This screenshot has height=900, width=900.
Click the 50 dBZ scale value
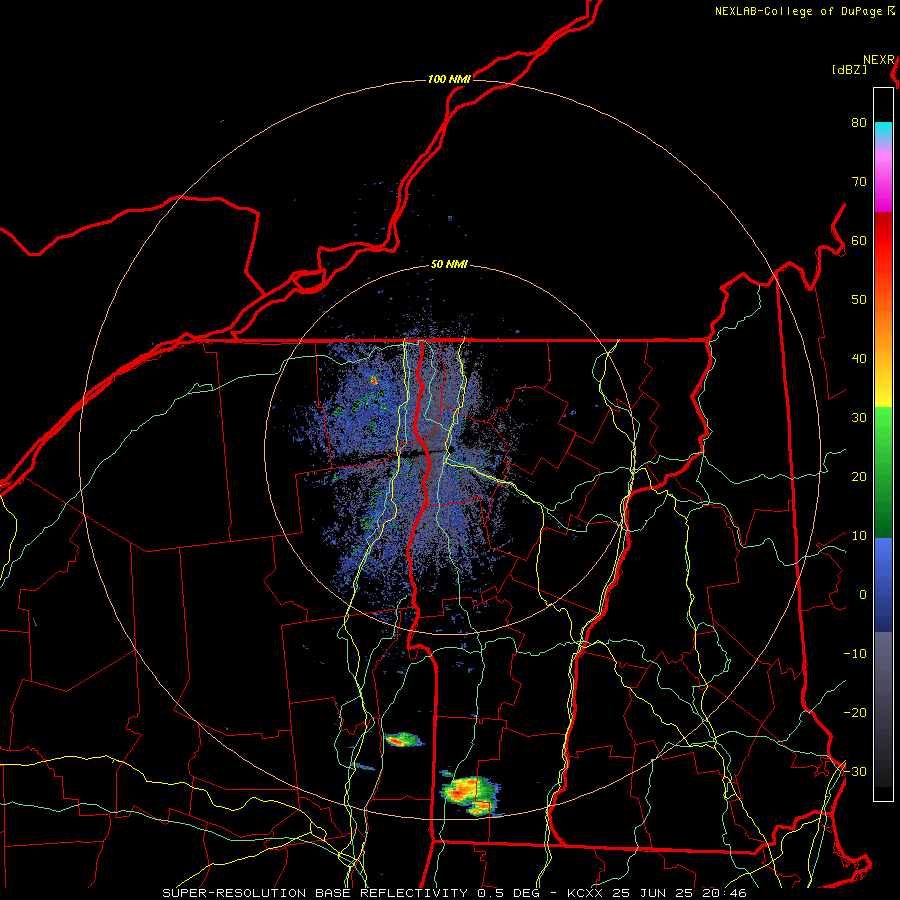click(x=859, y=300)
